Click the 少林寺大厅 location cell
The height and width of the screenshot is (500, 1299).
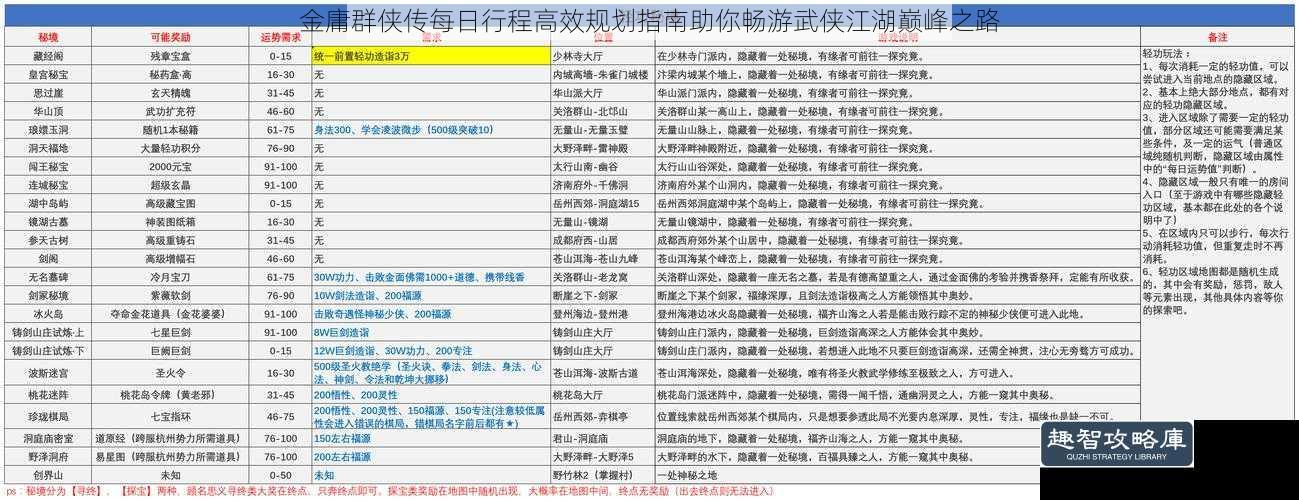point(602,56)
